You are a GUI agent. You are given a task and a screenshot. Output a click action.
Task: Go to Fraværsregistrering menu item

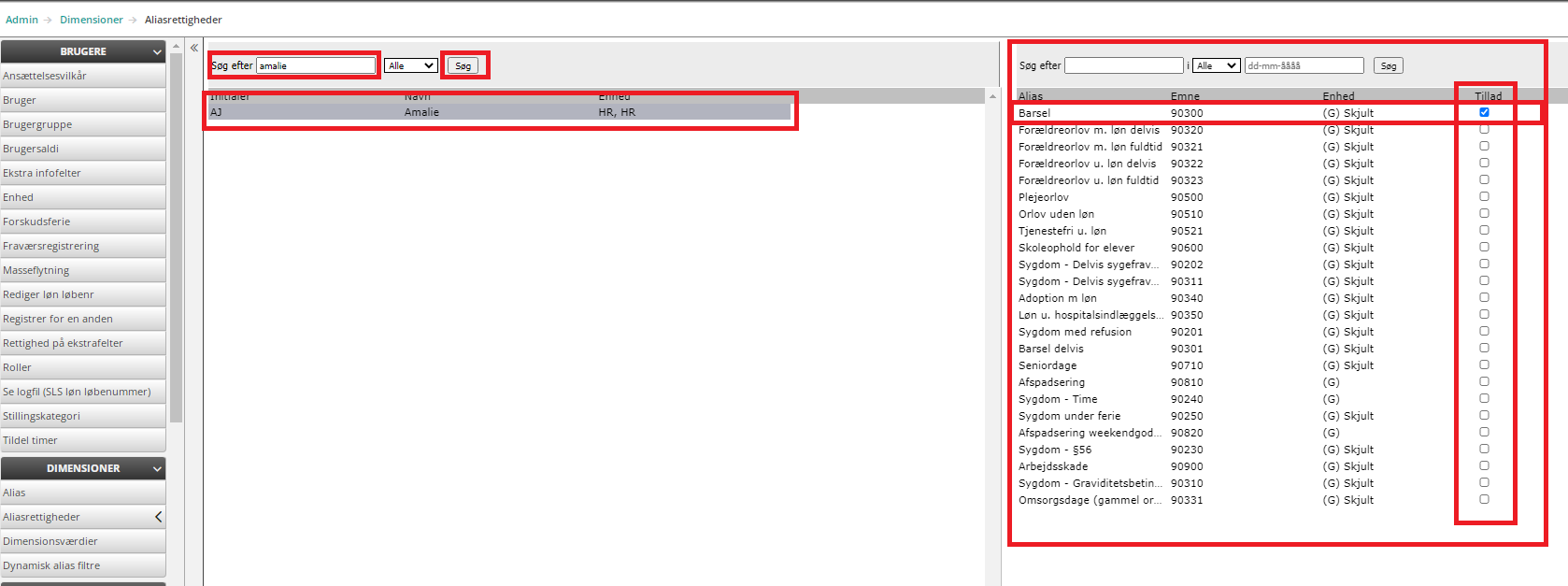click(x=51, y=246)
